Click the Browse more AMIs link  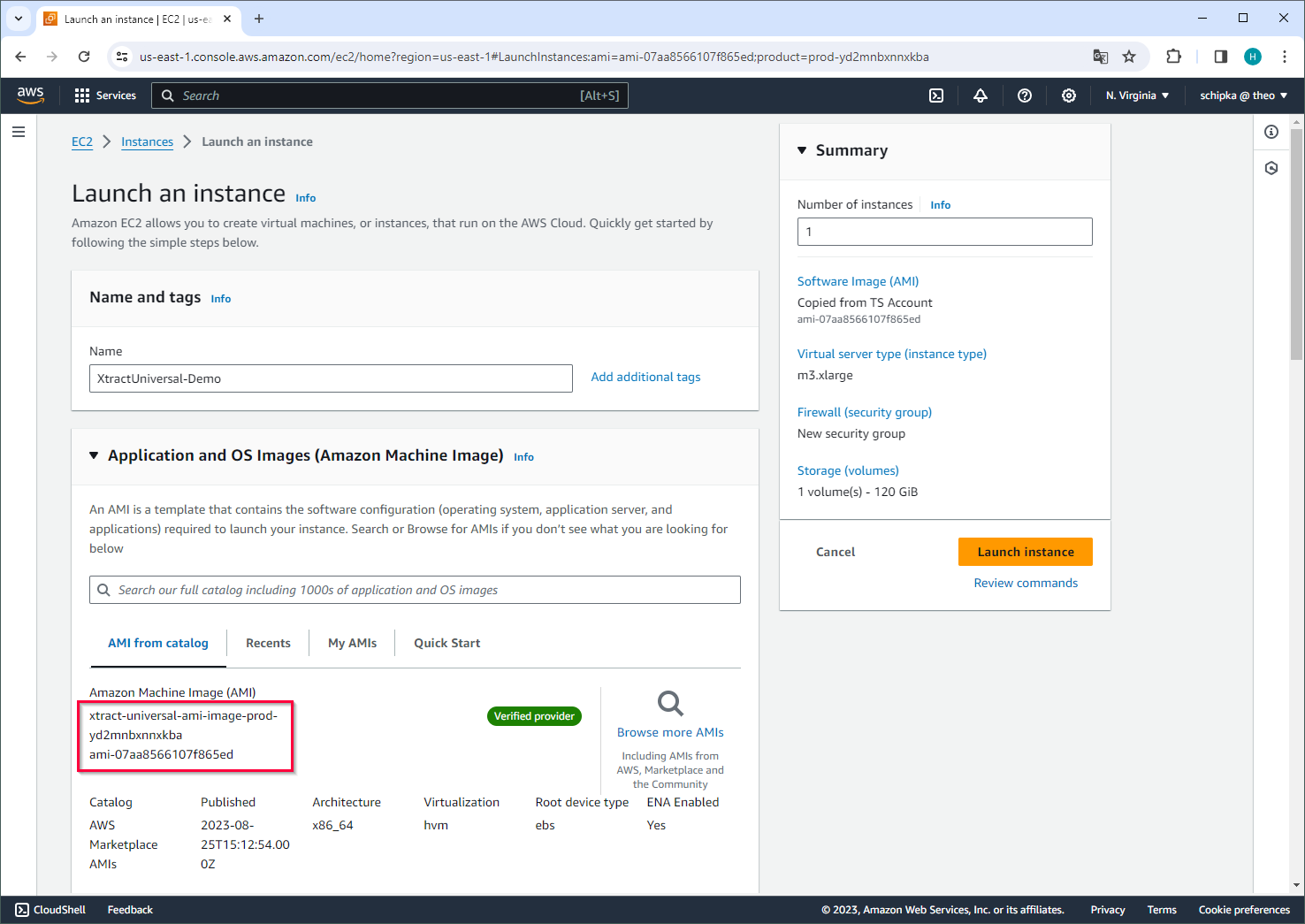click(x=670, y=732)
